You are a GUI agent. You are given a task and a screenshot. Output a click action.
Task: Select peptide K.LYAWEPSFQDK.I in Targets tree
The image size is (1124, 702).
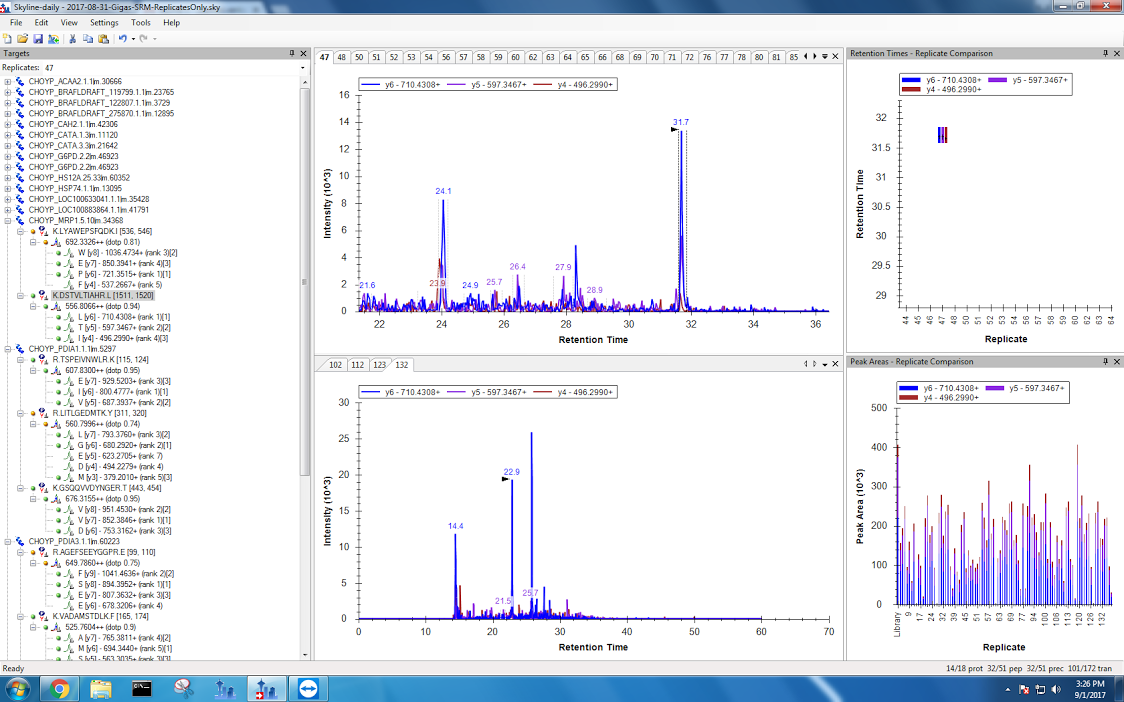[102, 231]
